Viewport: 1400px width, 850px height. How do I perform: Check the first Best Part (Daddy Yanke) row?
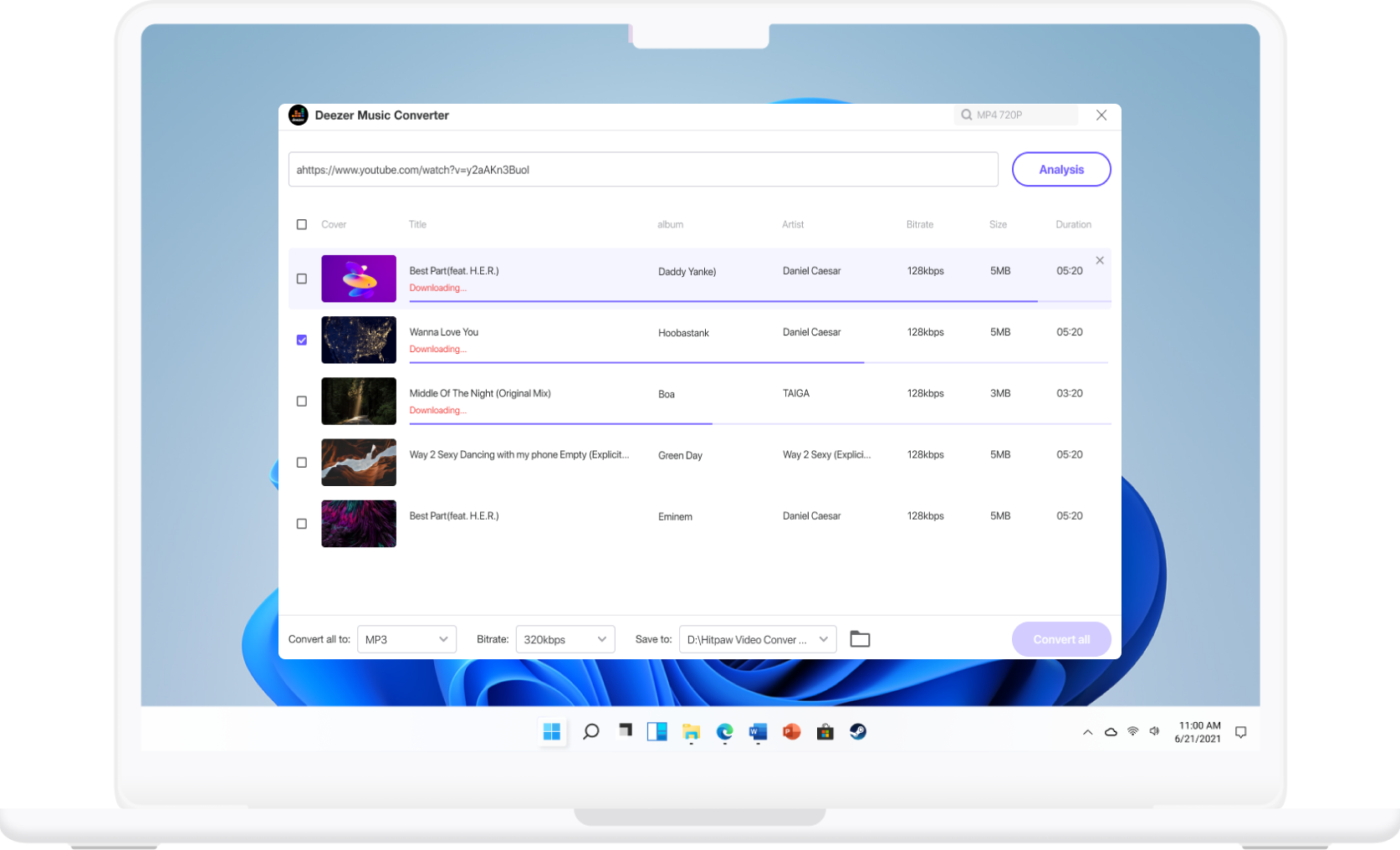302,279
